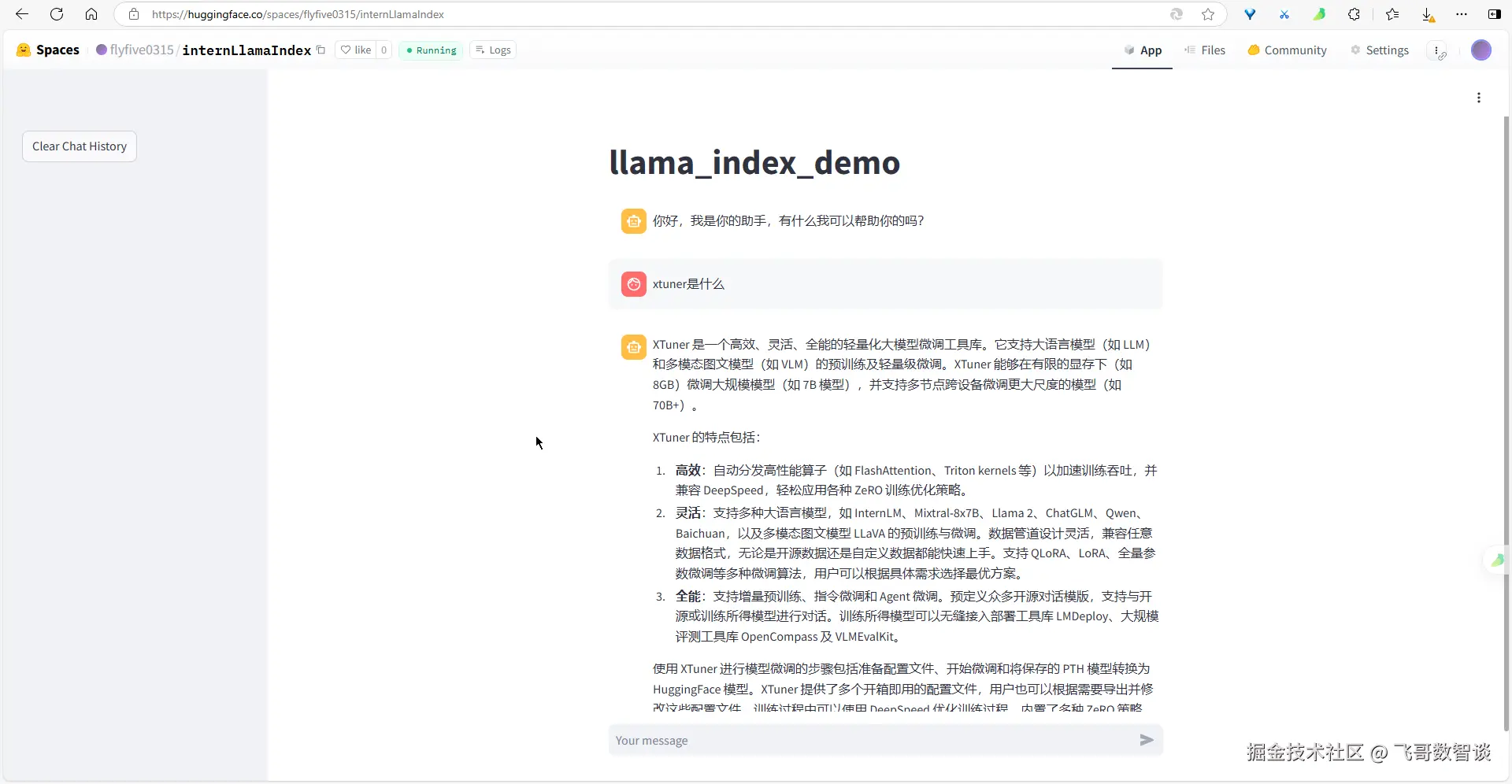View site info lock icon
The width and height of the screenshot is (1512, 784).
(x=134, y=14)
